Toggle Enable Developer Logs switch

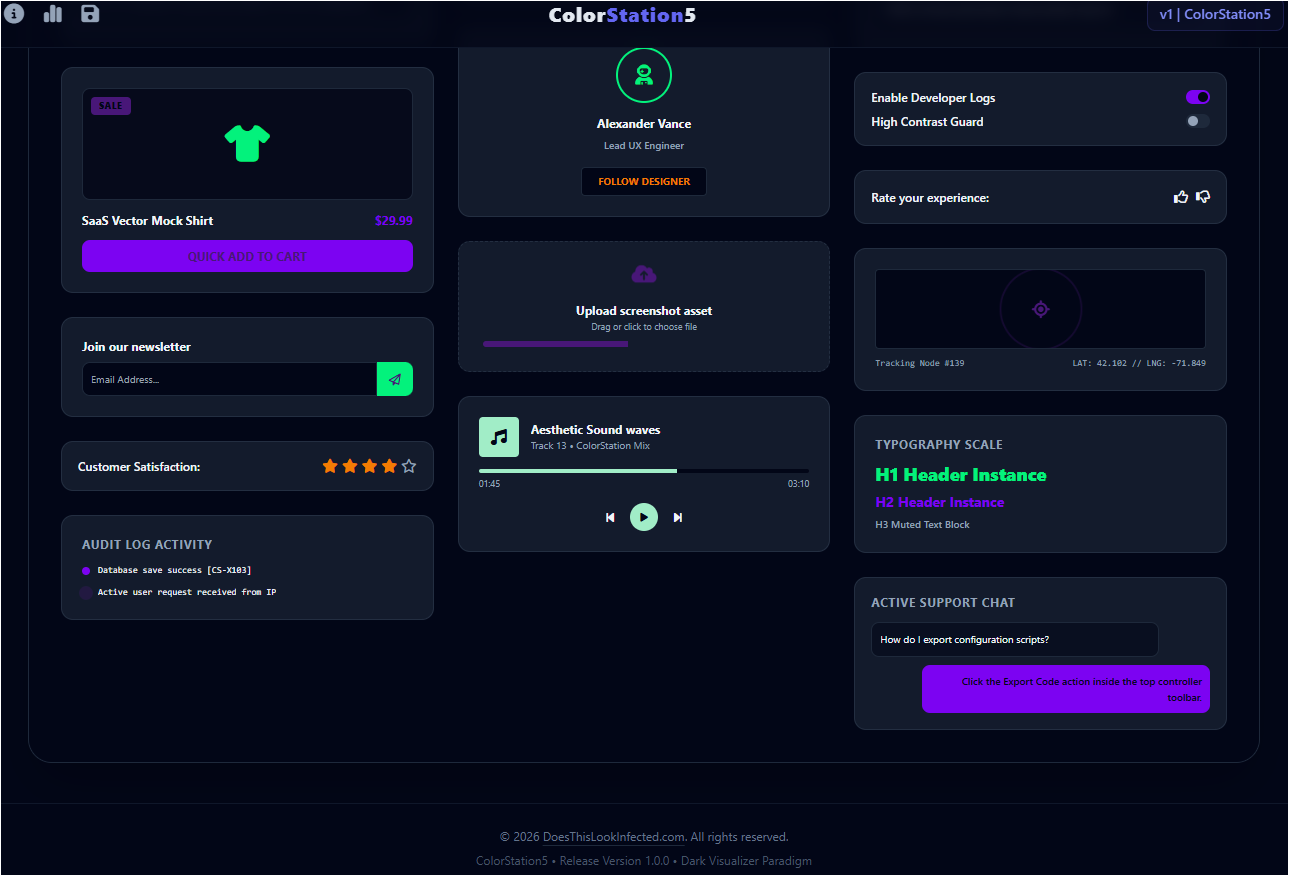point(1198,97)
